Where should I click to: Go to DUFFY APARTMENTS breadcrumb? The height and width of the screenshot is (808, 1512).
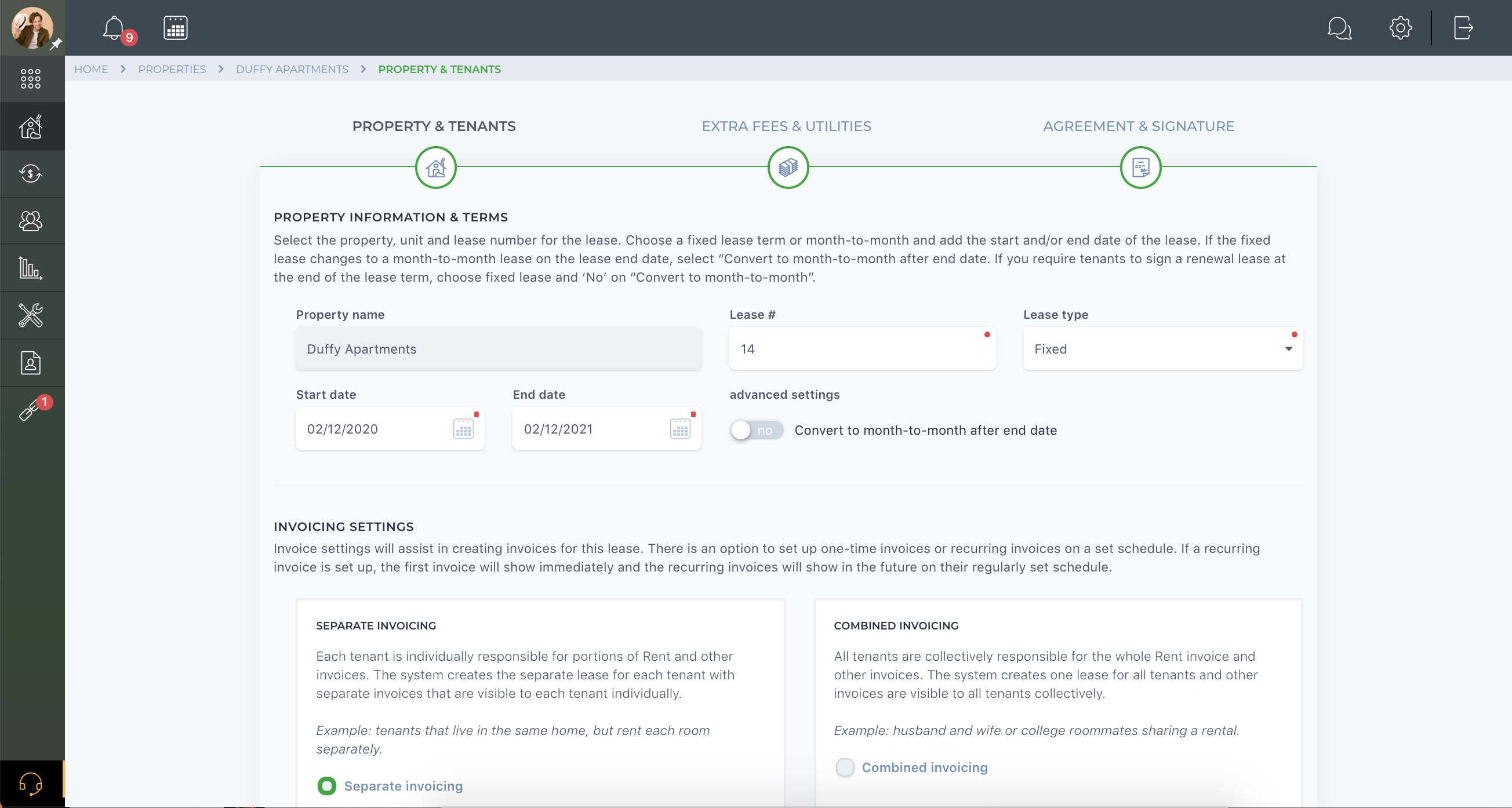pyautogui.click(x=292, y=69)
